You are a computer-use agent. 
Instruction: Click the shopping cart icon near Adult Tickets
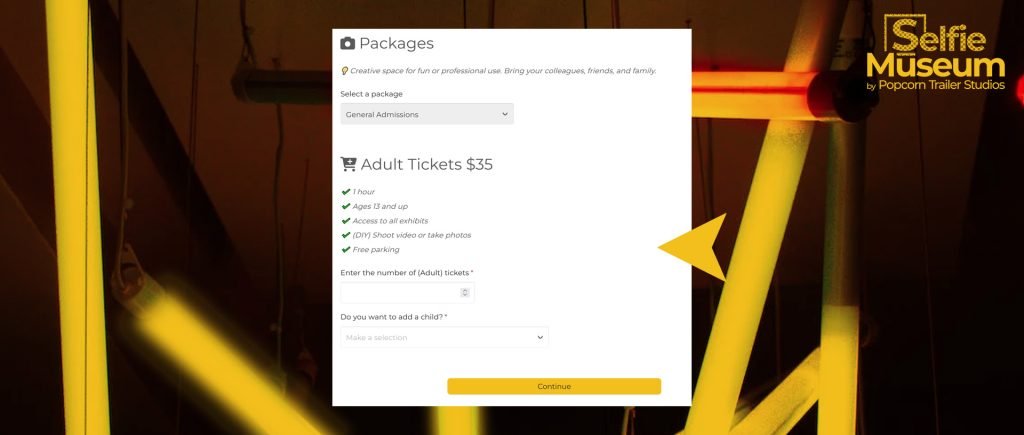[348, 165]
